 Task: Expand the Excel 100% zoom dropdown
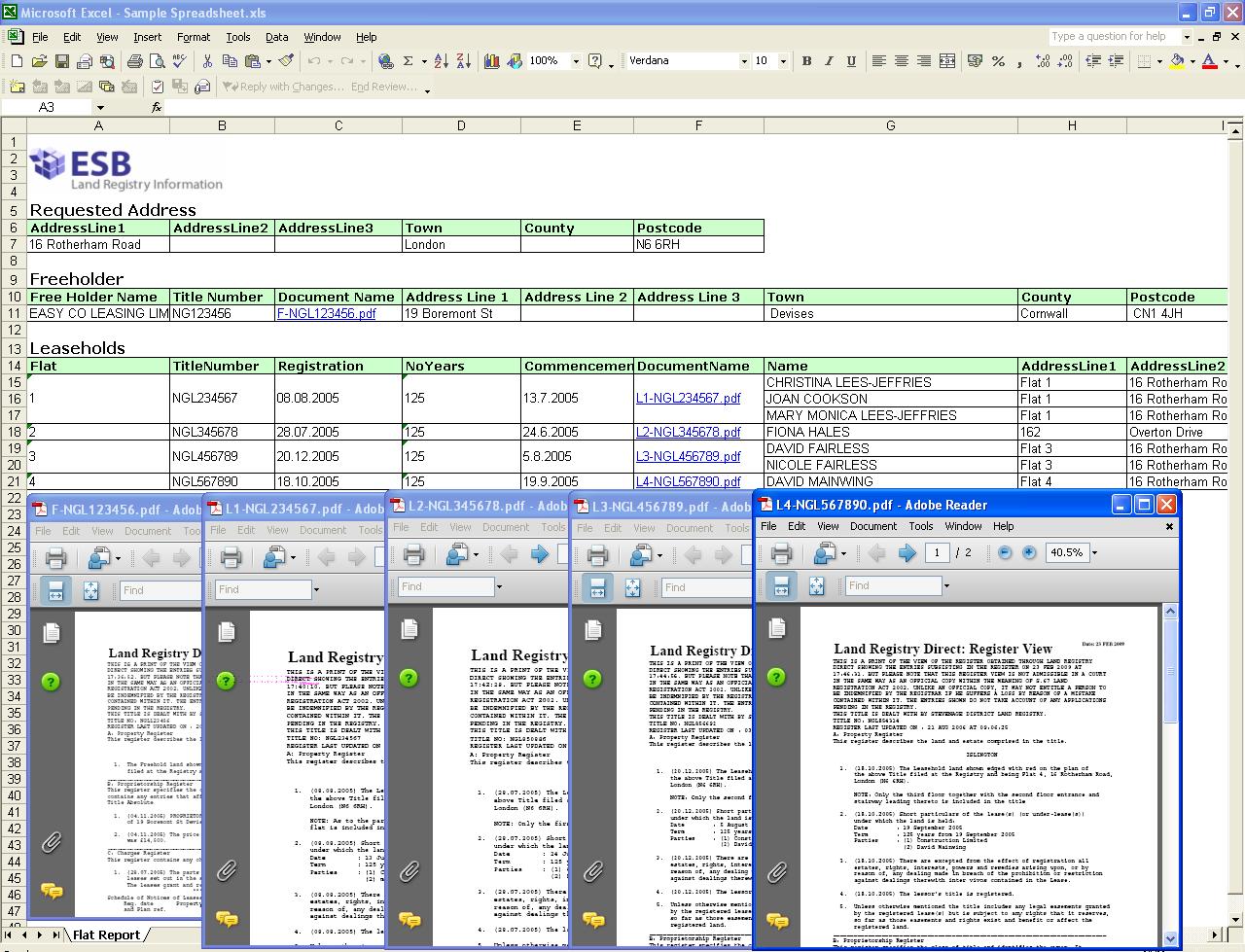[x=576, y=61]
